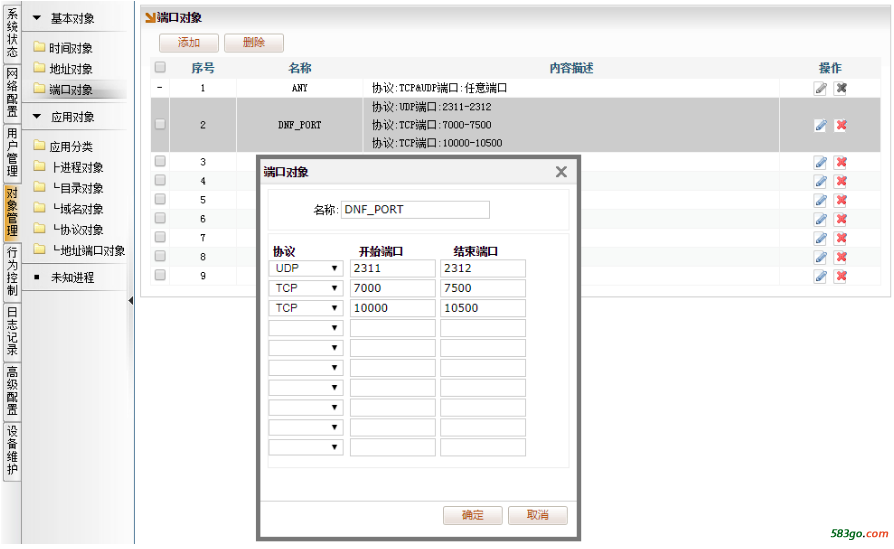The height and width of the screenshot is (549, 894).
Task: Confirm dialog with 确定 button
Action: pyautogui.click(x=473, y=516)
